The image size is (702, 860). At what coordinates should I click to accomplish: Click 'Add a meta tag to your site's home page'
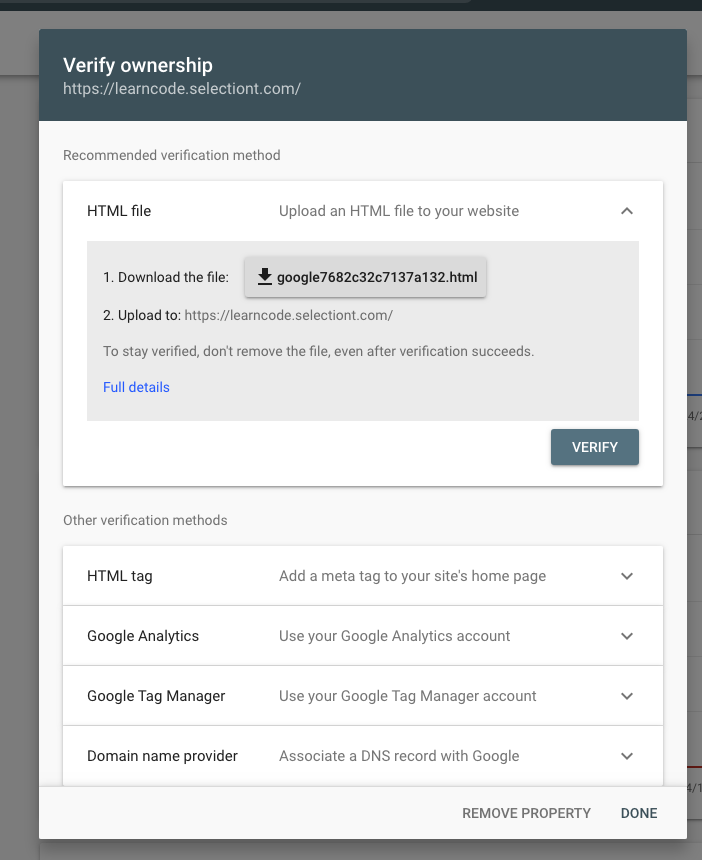(412, 576)
